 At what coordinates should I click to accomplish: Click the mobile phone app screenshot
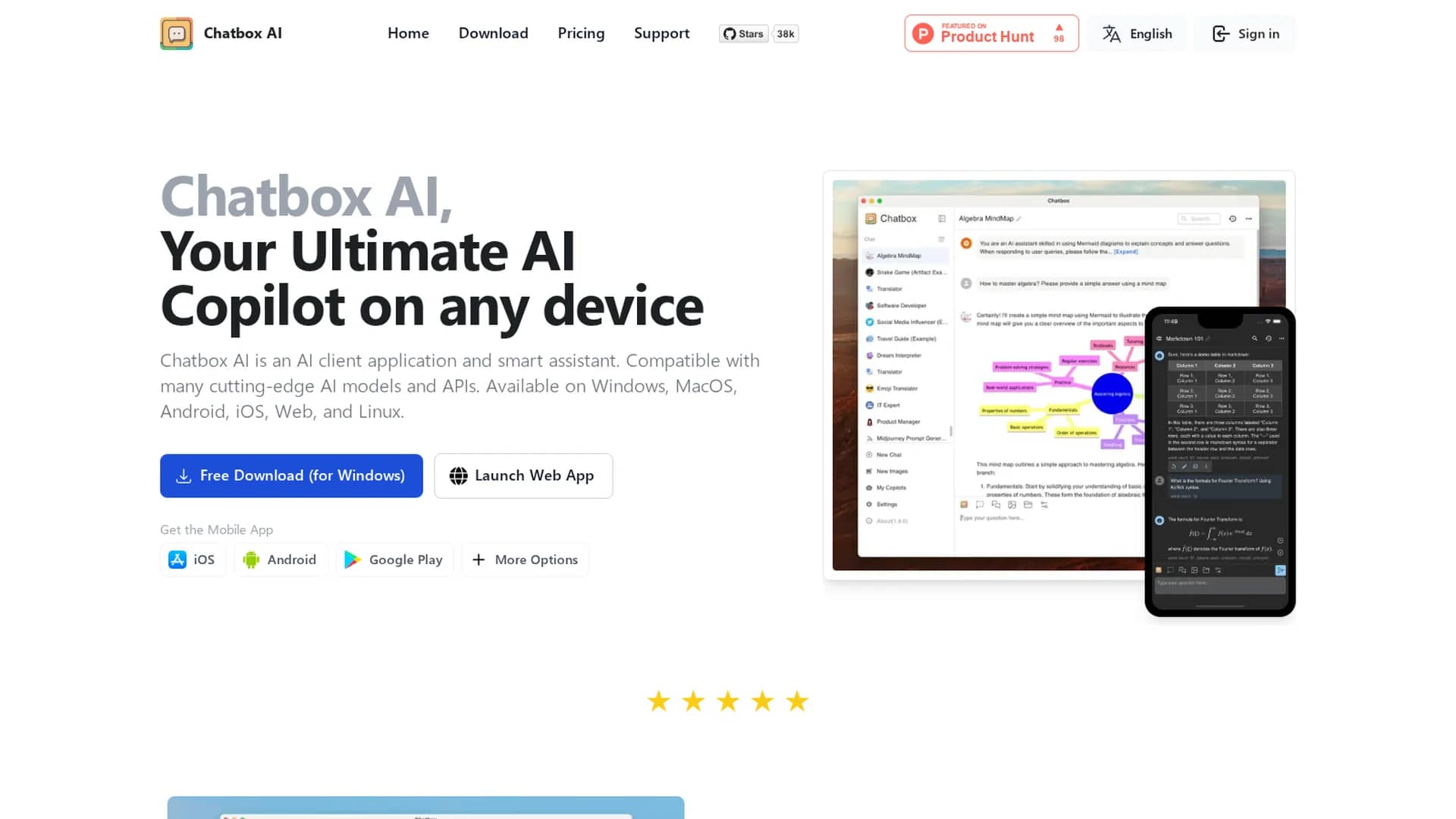(1219, 461)
